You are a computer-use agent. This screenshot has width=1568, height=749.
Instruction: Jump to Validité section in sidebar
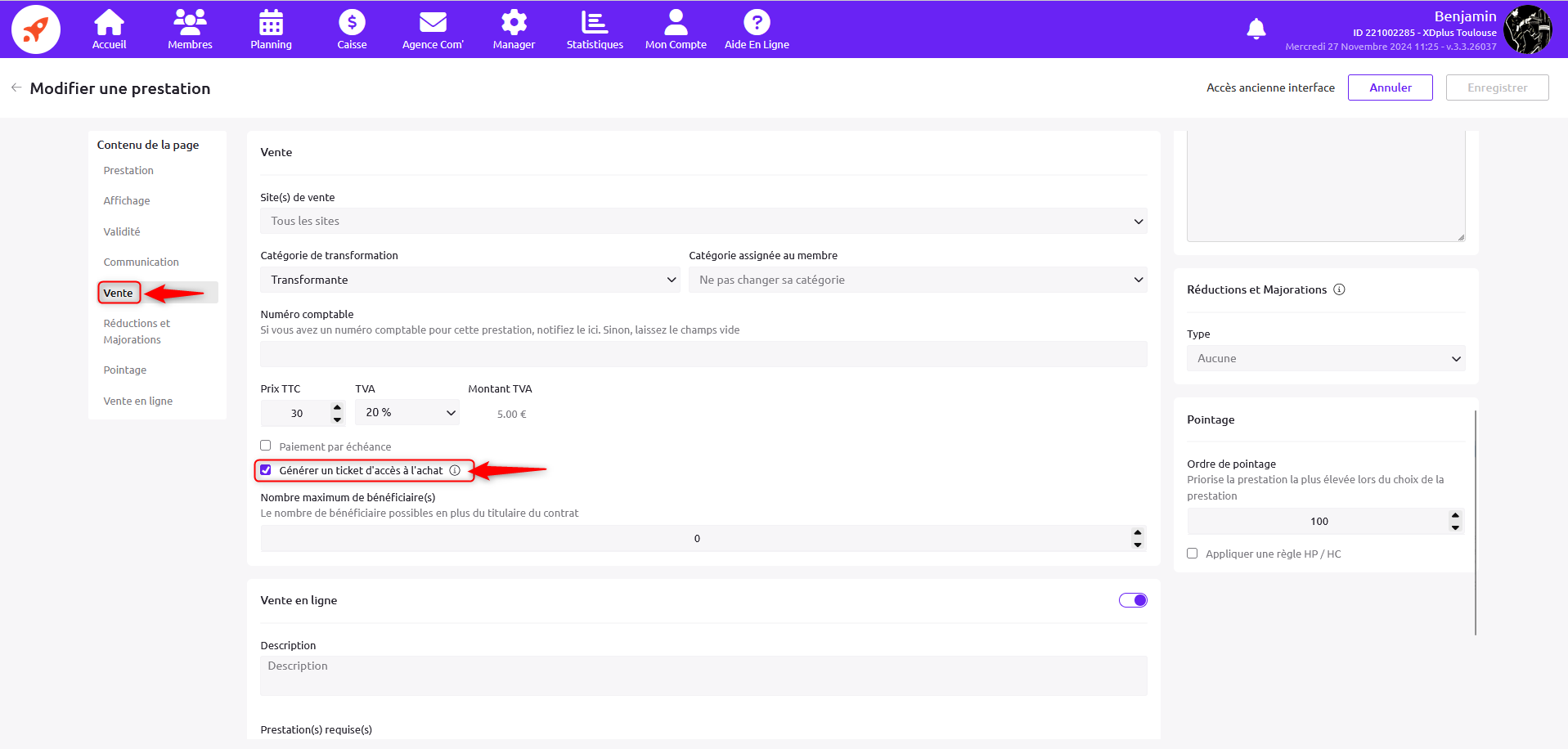(x=122, y=232)
